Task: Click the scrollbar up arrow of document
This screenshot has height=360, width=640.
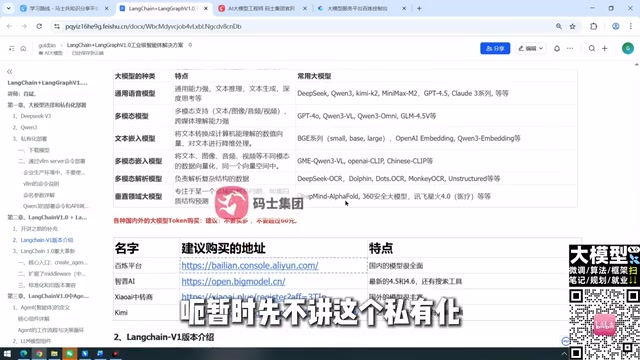Action: pyautogui.click(x=636, y=64)
